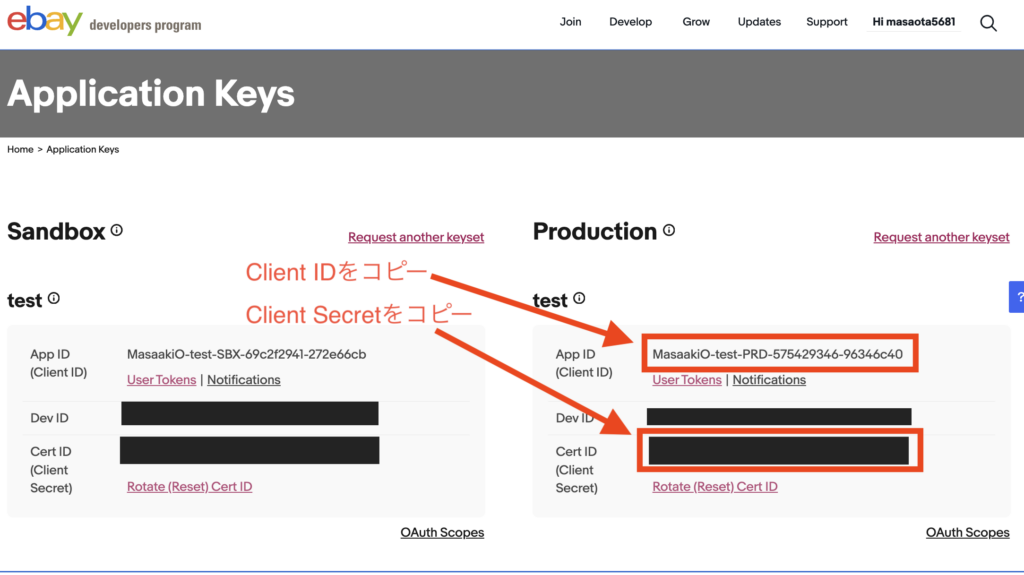Image resolution: width=1024 pixels, height=575 pixels.
Task: Open Notifications under Sandbox App ID
Action: (x=244, y=380)
